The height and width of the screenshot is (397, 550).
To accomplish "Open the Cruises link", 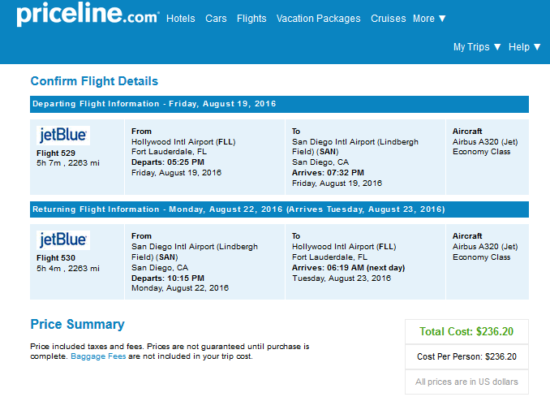I will (x=388, y=18).
